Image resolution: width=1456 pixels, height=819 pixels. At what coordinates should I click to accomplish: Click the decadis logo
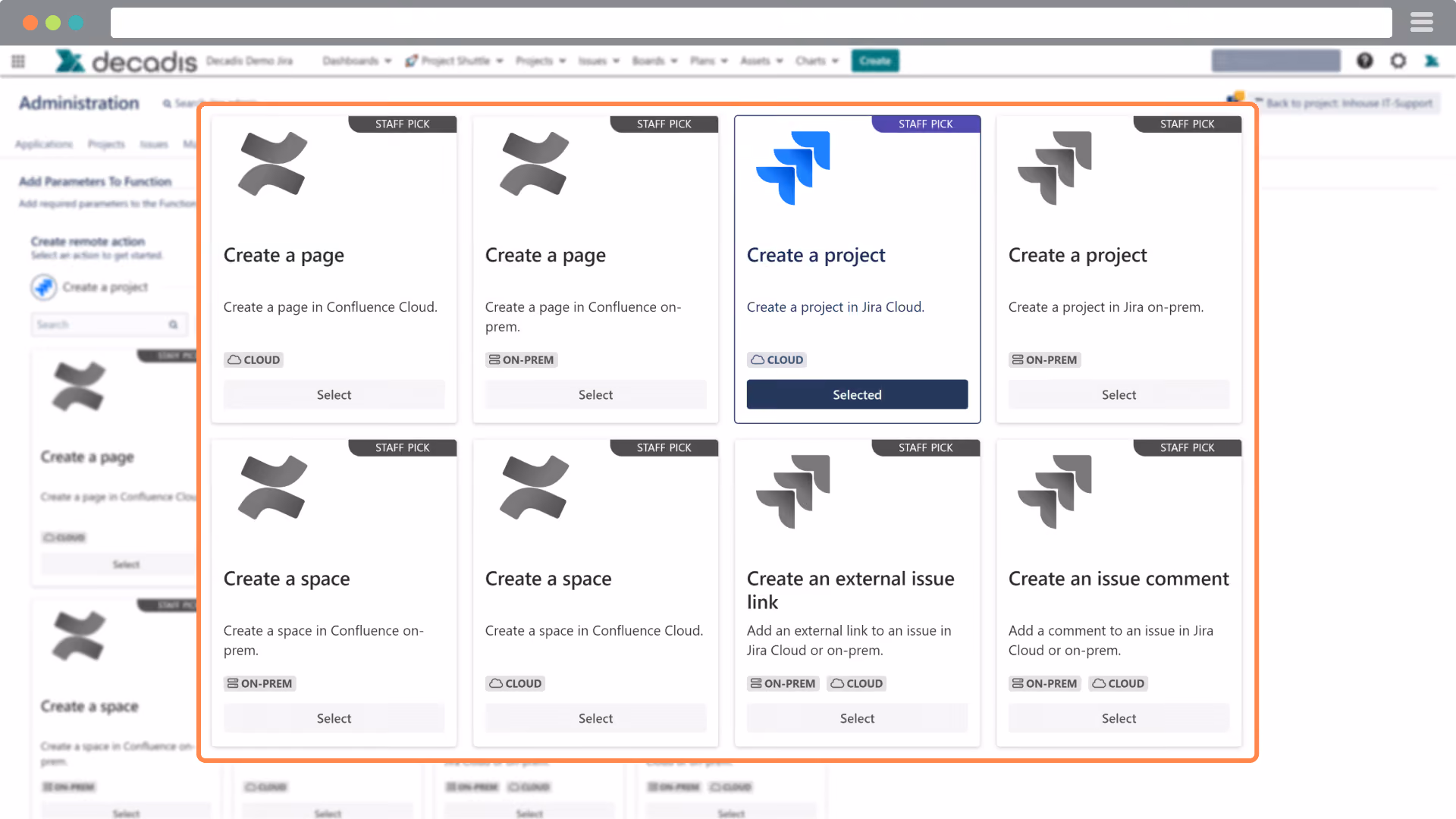126,61
